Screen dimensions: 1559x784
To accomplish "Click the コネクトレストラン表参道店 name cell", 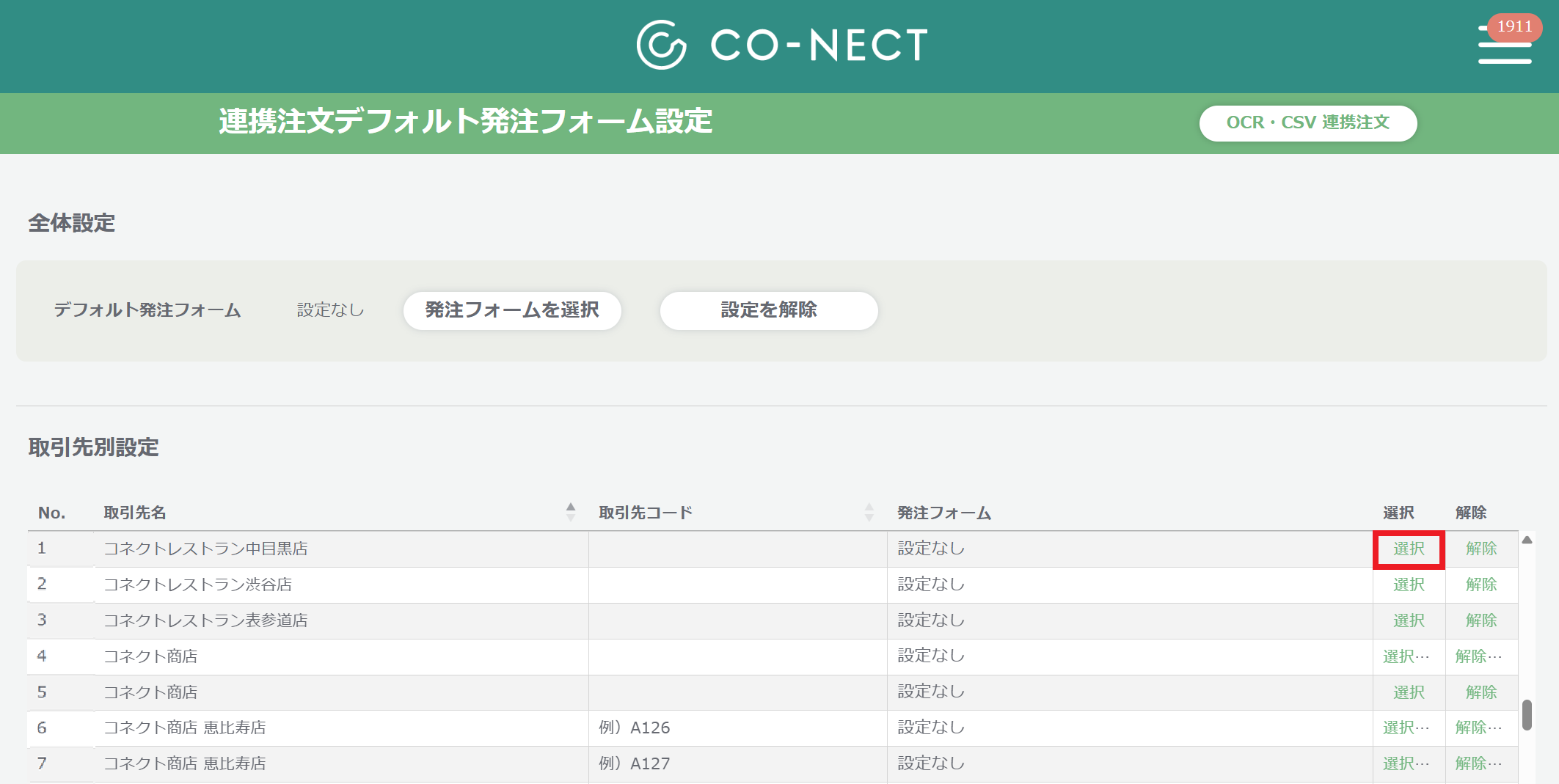I will click(341, 620).
